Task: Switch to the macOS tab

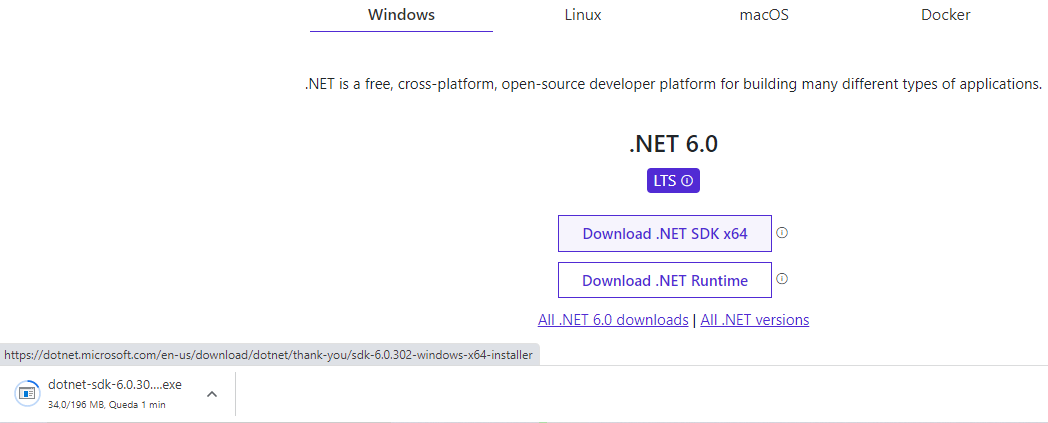Action: coord(764,15)
